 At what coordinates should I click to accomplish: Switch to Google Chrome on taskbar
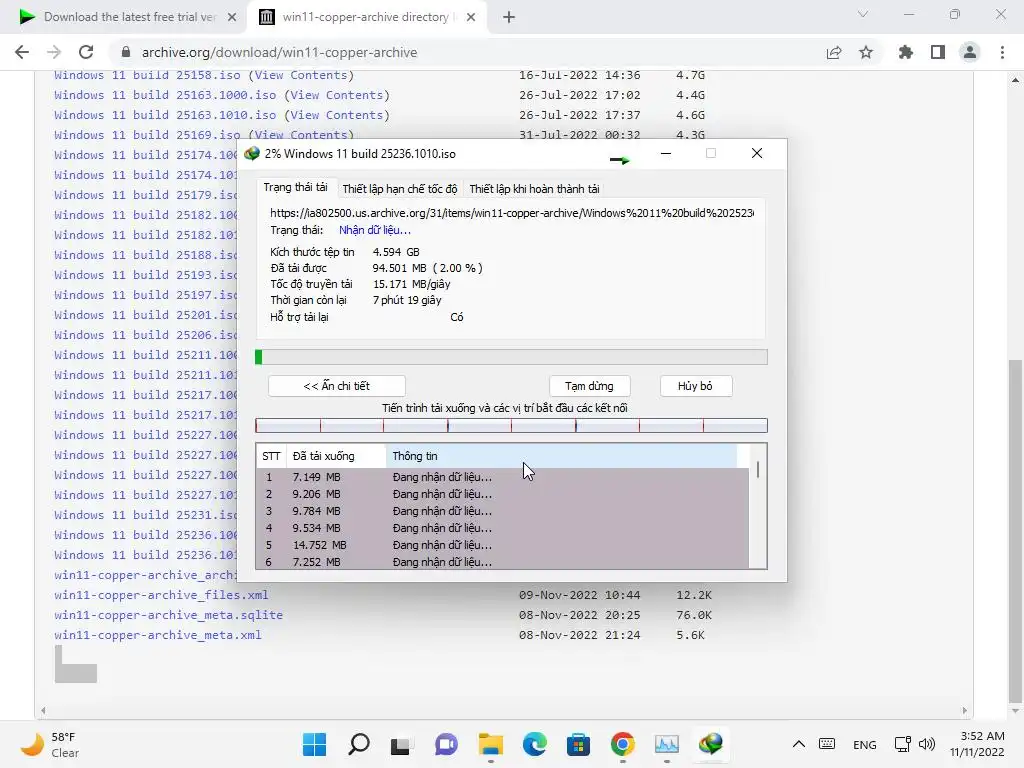point(622,744)
